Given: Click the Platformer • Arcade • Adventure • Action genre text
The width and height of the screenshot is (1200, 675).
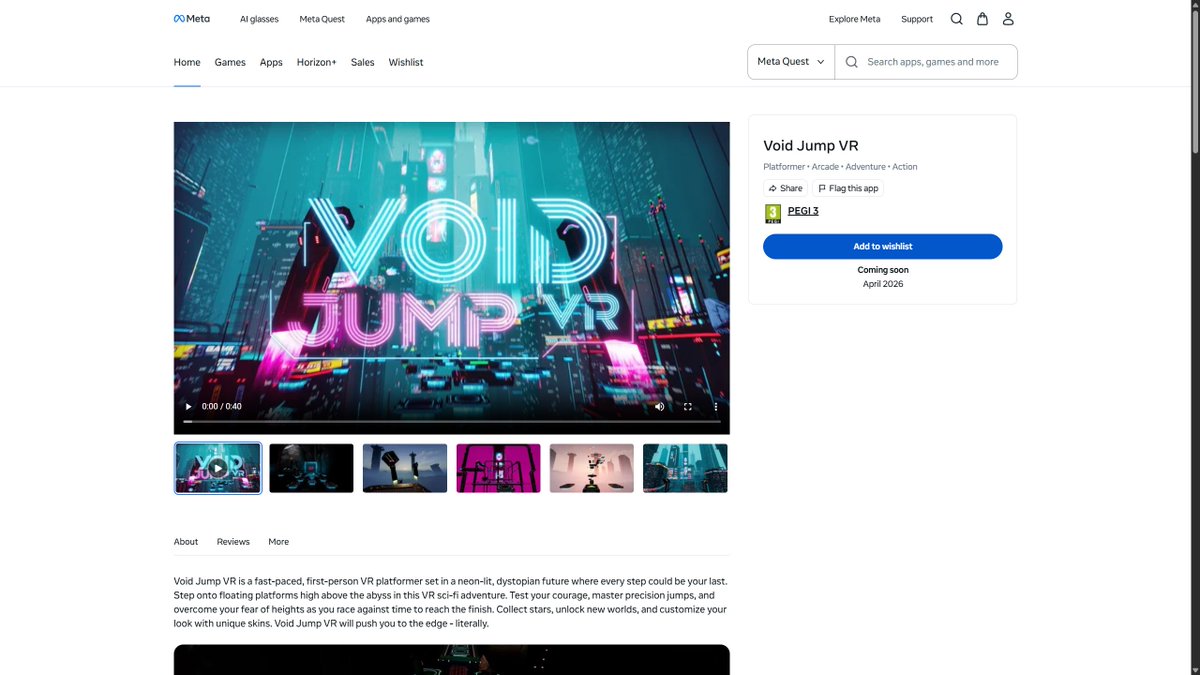Looking at the screenshot, I should (x=840, y=167).
